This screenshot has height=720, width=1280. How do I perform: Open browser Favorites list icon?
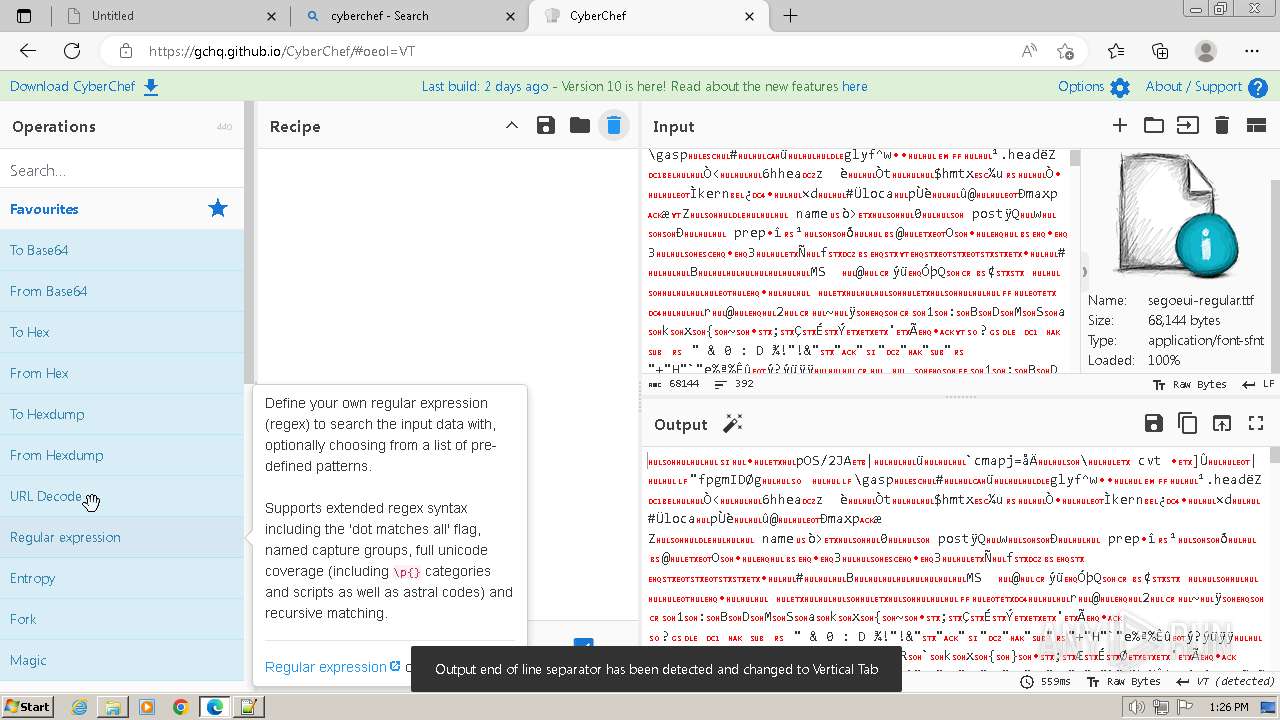(x=1116, y=51)
